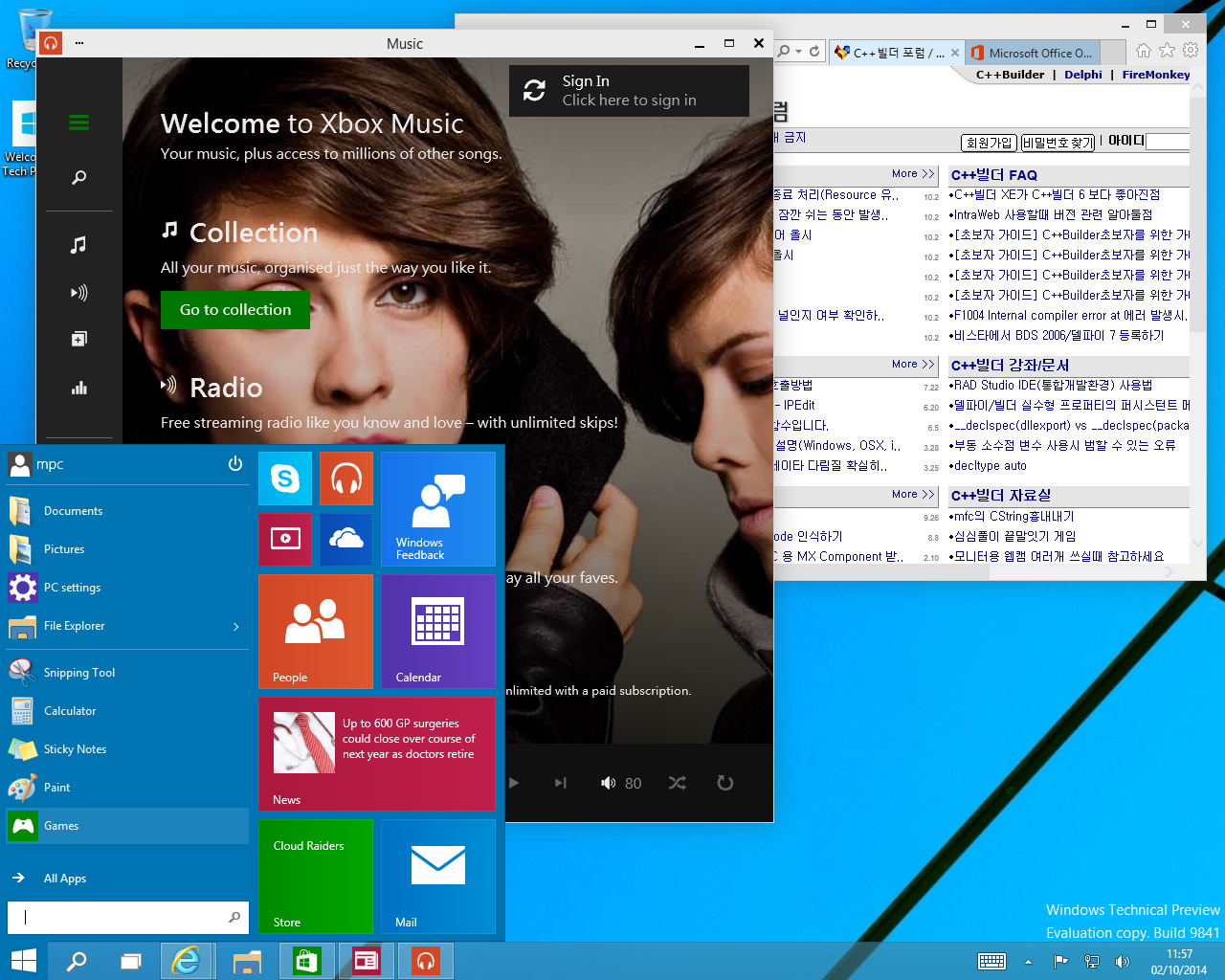The image size is (1225, 980).
Task: Launch the OneDrive cloud tile
Action: (345, 539)
